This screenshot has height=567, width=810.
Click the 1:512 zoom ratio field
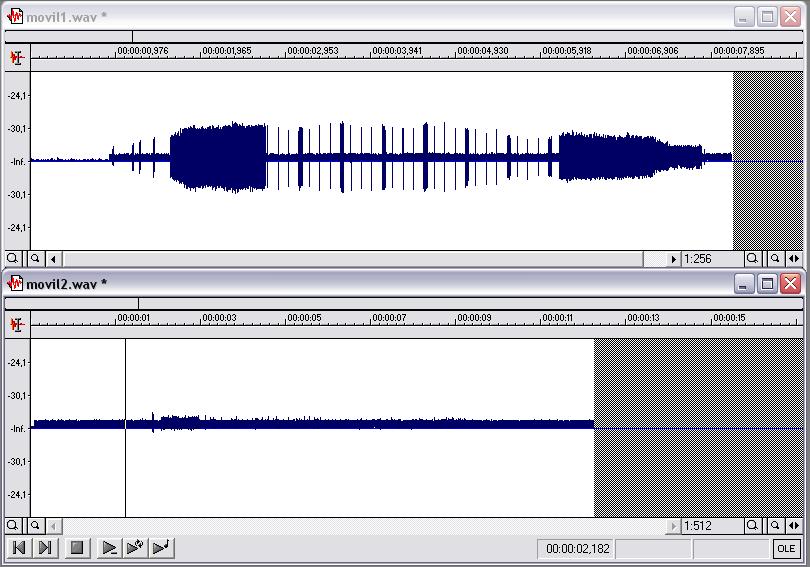pos(712,526)
